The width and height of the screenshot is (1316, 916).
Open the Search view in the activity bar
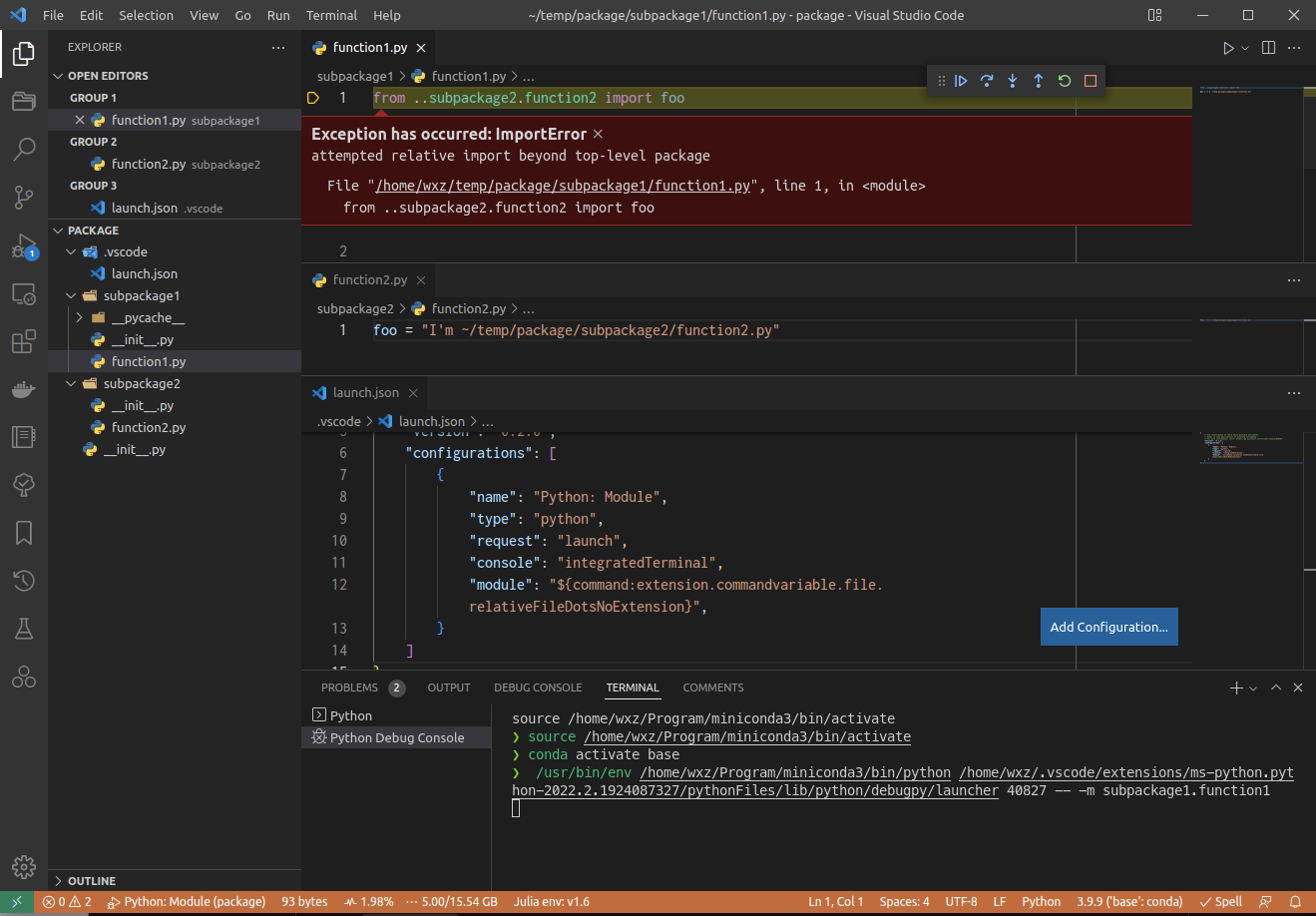point(23,150)
